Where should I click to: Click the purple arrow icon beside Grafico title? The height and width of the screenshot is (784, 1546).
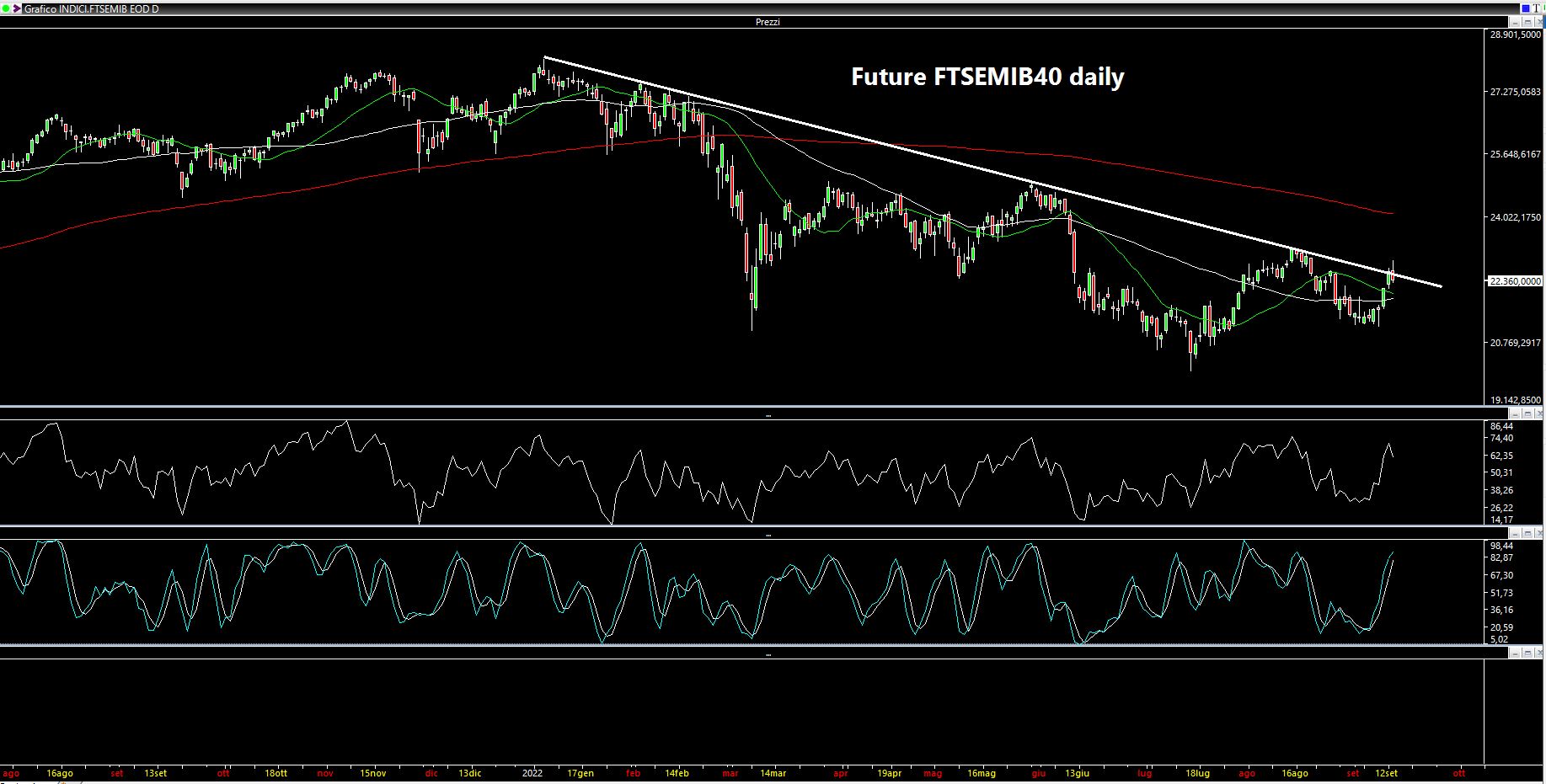pyautogui.click(x=17, y=8)
